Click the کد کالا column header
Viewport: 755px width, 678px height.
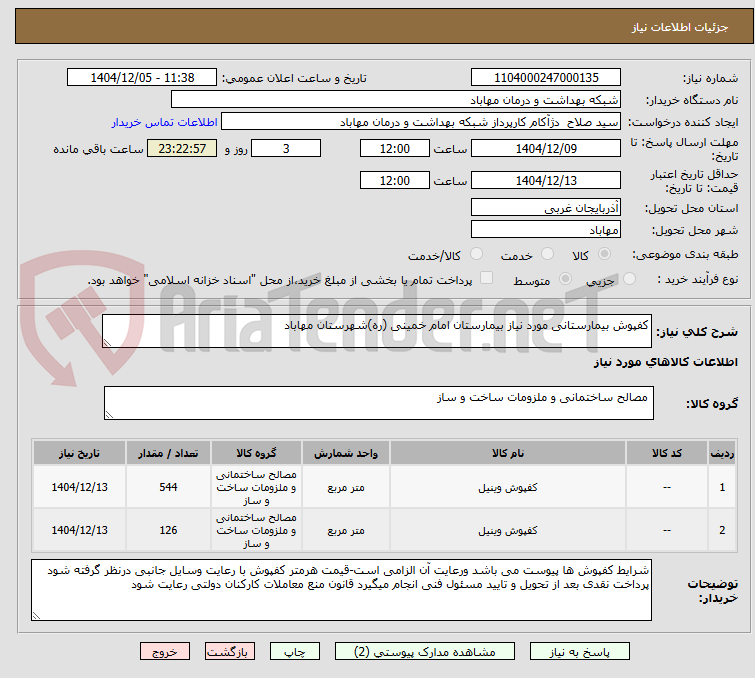click(x=667, y=453)
